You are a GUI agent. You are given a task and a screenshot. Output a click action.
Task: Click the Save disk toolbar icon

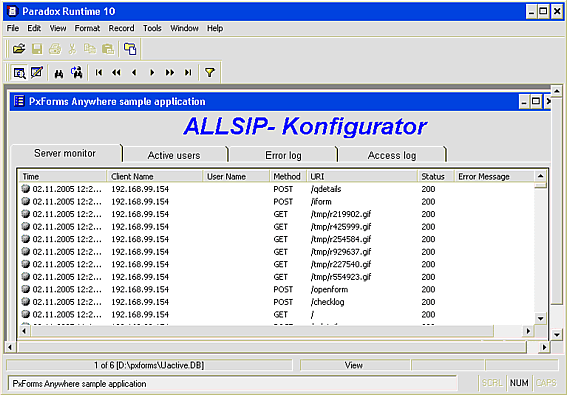[x=37, y=48]
